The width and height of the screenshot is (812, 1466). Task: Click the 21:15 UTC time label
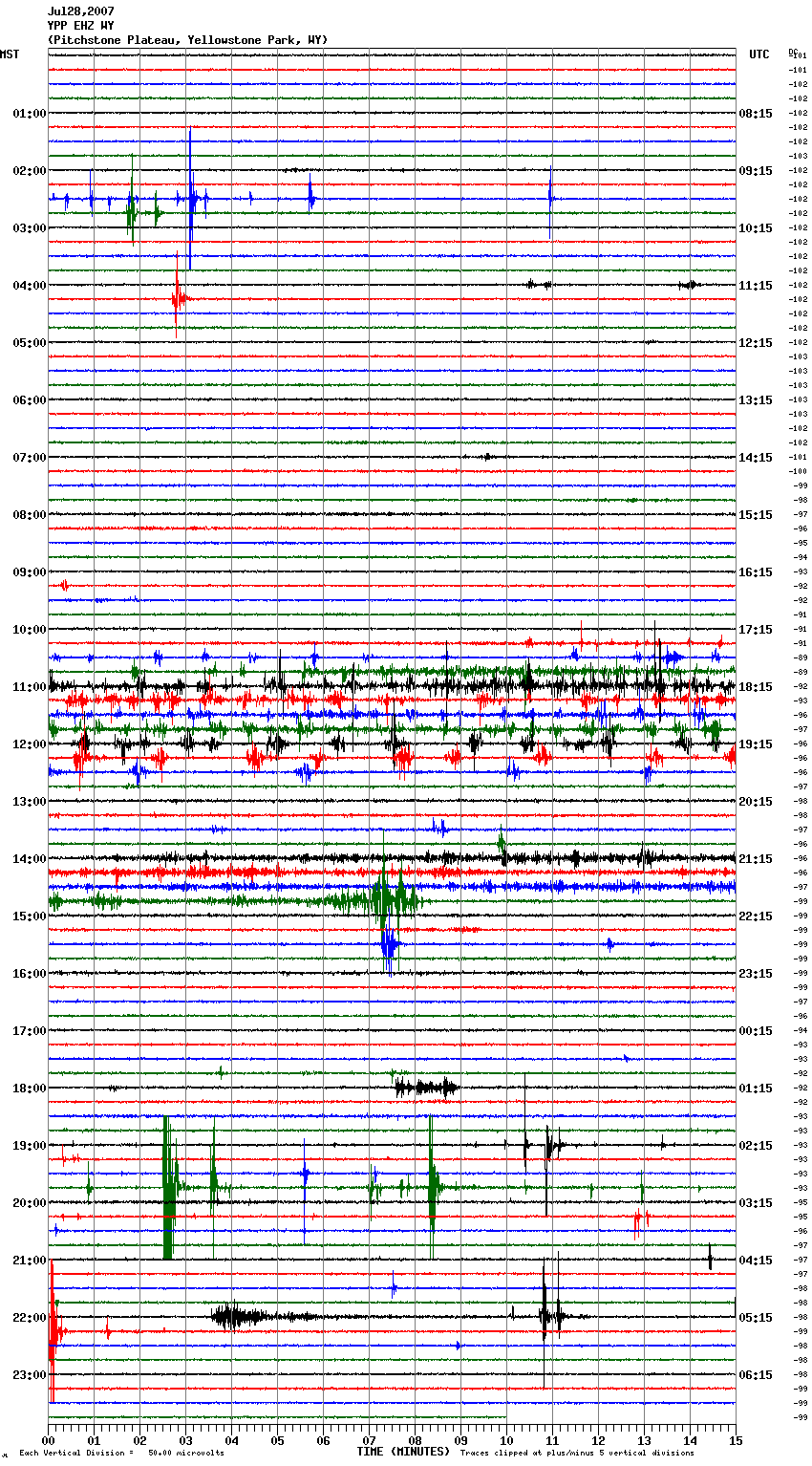click(756, 859)
